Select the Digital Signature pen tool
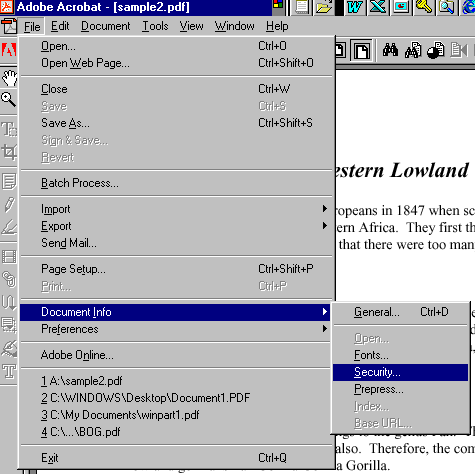This screenshot has width=475, height=474. coord(9,348)
